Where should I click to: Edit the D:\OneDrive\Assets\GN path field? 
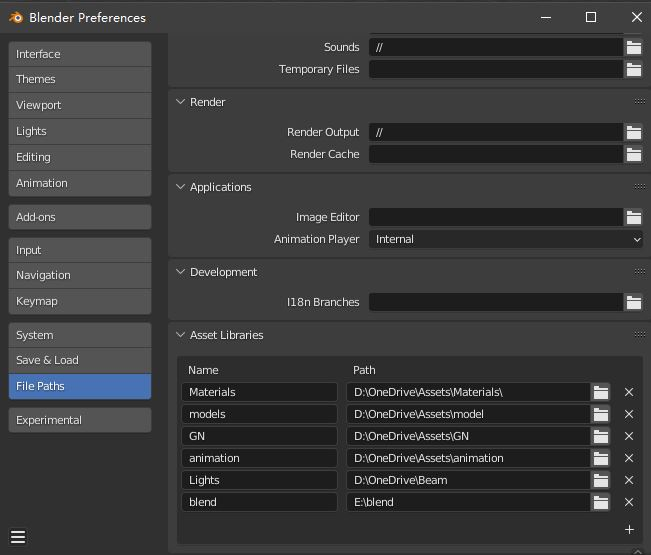(x=468, y=436)
